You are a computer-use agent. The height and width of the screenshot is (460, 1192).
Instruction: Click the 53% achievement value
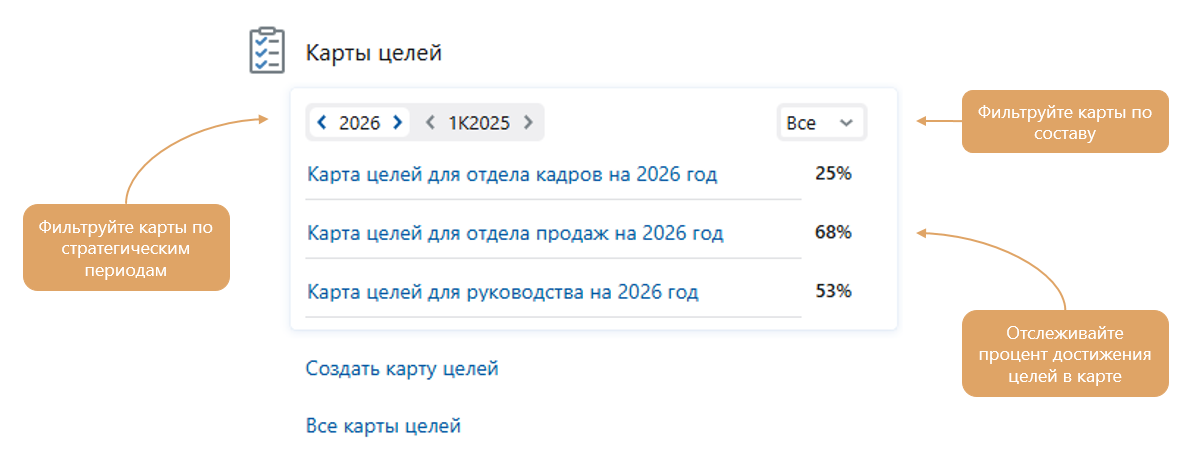point(833,290)
